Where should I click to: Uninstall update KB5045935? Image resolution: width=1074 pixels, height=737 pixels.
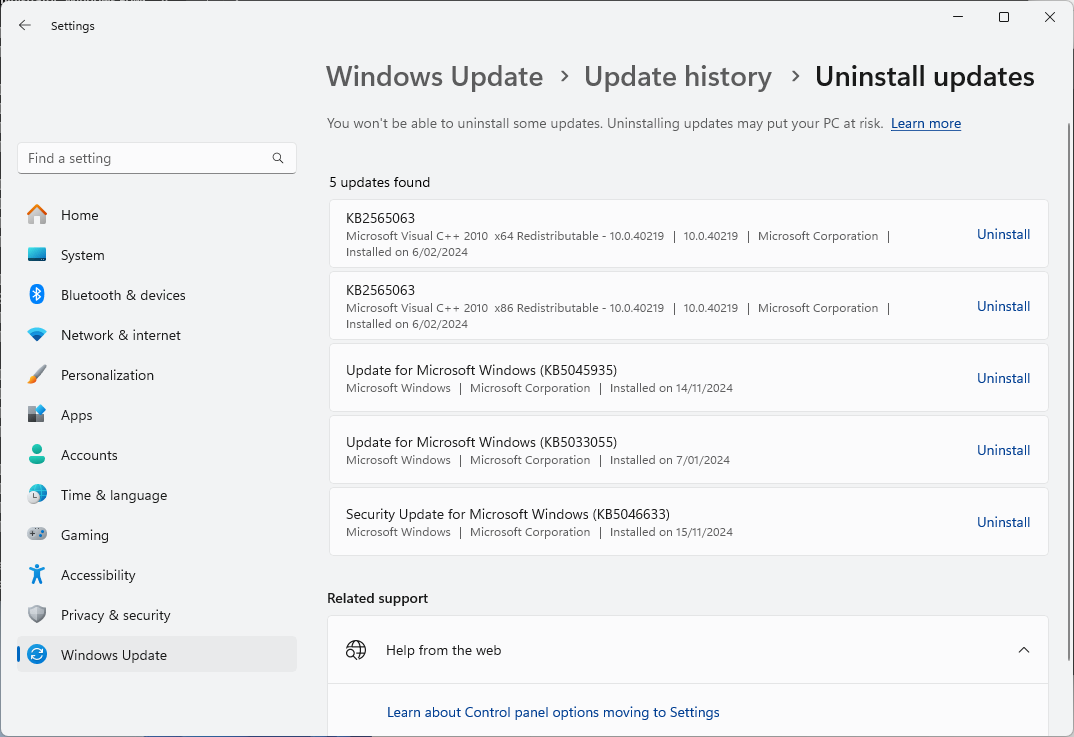click(1003, 378)
